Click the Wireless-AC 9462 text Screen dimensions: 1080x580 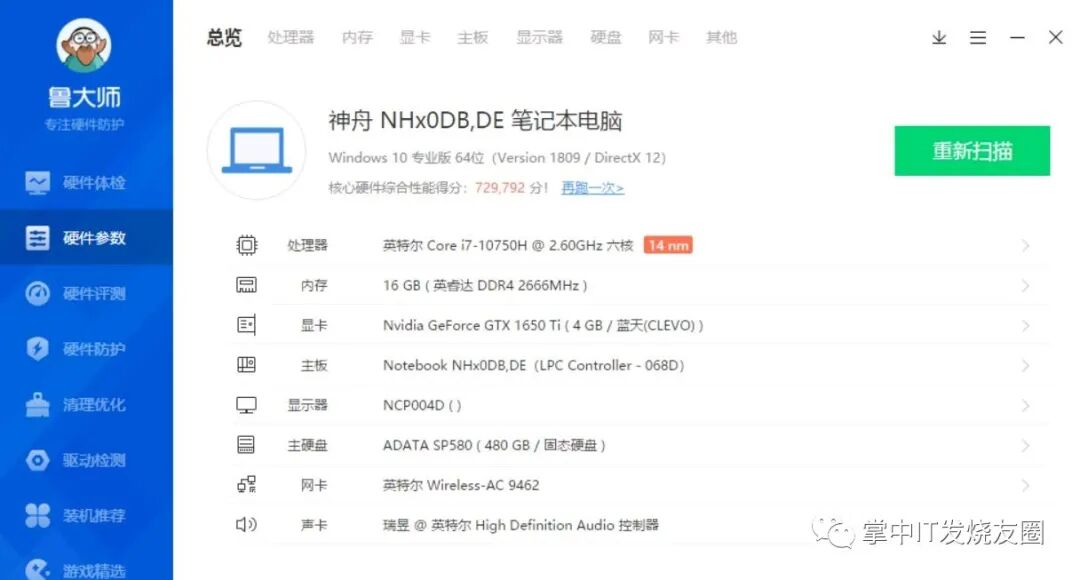[461, 485]
